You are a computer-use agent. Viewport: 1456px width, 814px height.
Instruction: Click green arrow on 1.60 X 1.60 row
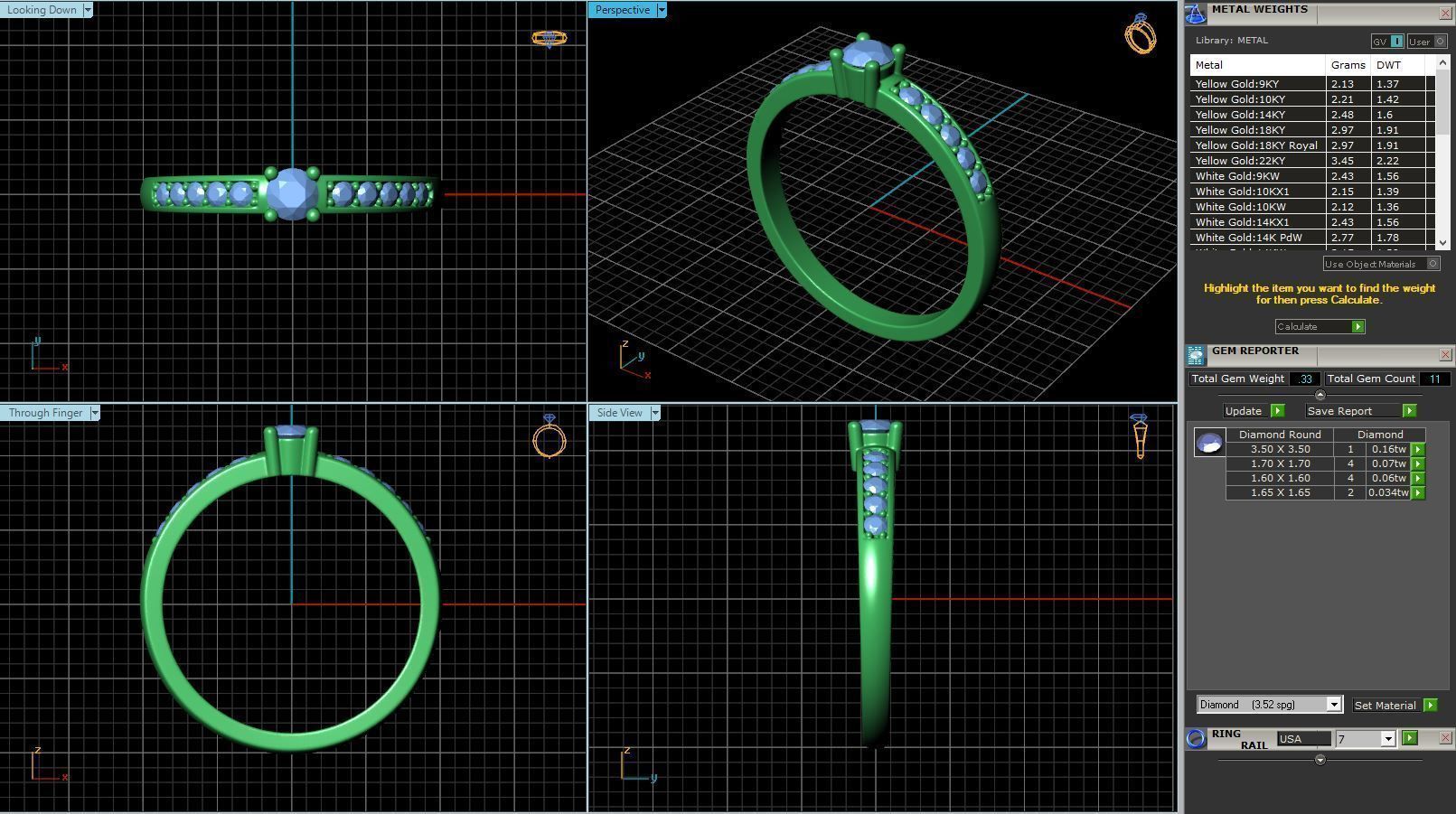point(1417,478)
